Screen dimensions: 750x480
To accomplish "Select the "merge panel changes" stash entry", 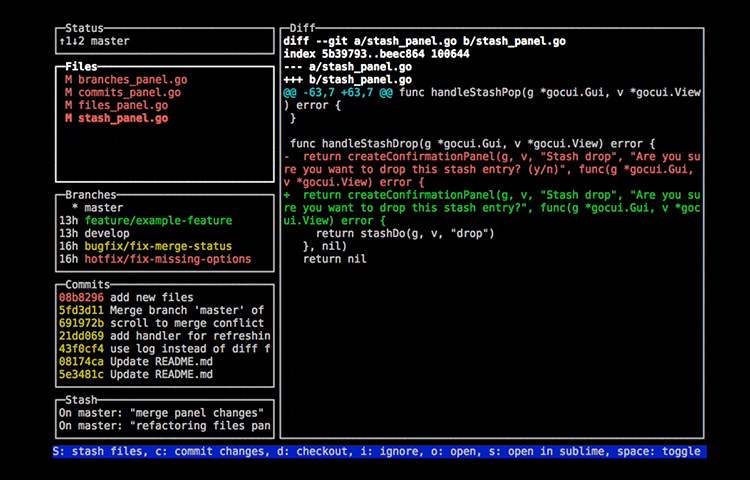I will (x=160, y=413).
